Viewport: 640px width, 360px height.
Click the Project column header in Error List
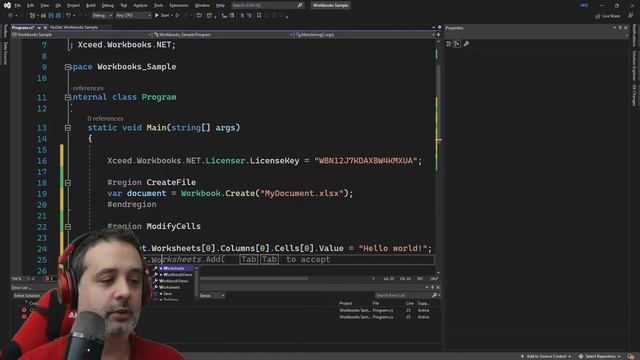[x=345, y=303]
